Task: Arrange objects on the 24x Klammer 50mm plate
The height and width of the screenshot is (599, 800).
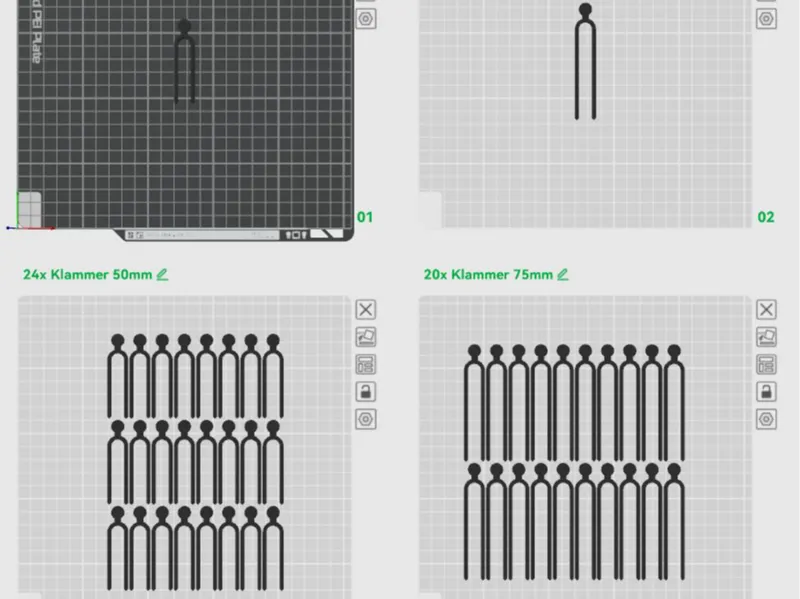Action: [365, 365]
